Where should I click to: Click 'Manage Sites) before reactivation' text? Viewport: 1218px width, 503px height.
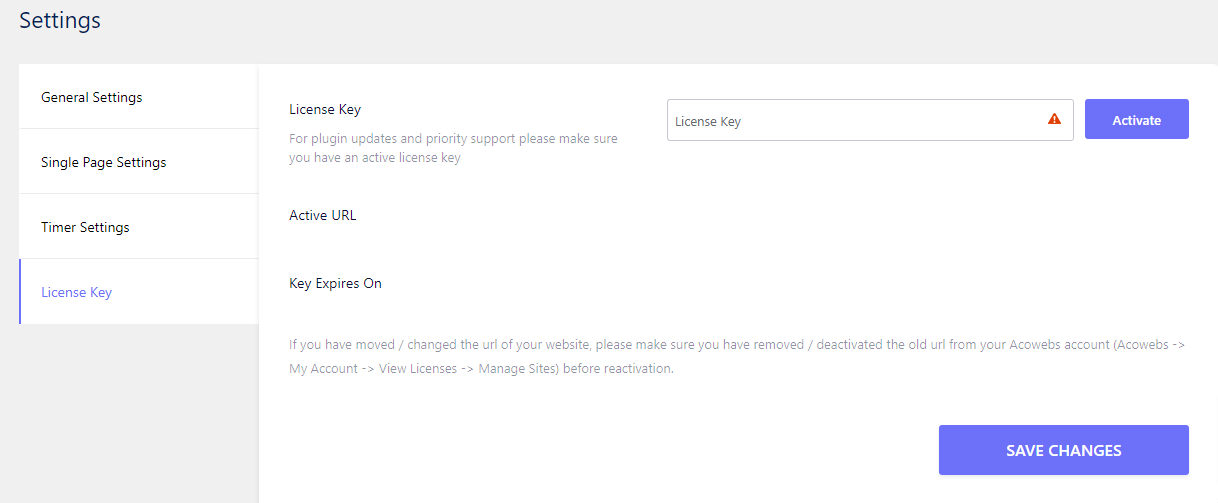[x=576, y=368]
